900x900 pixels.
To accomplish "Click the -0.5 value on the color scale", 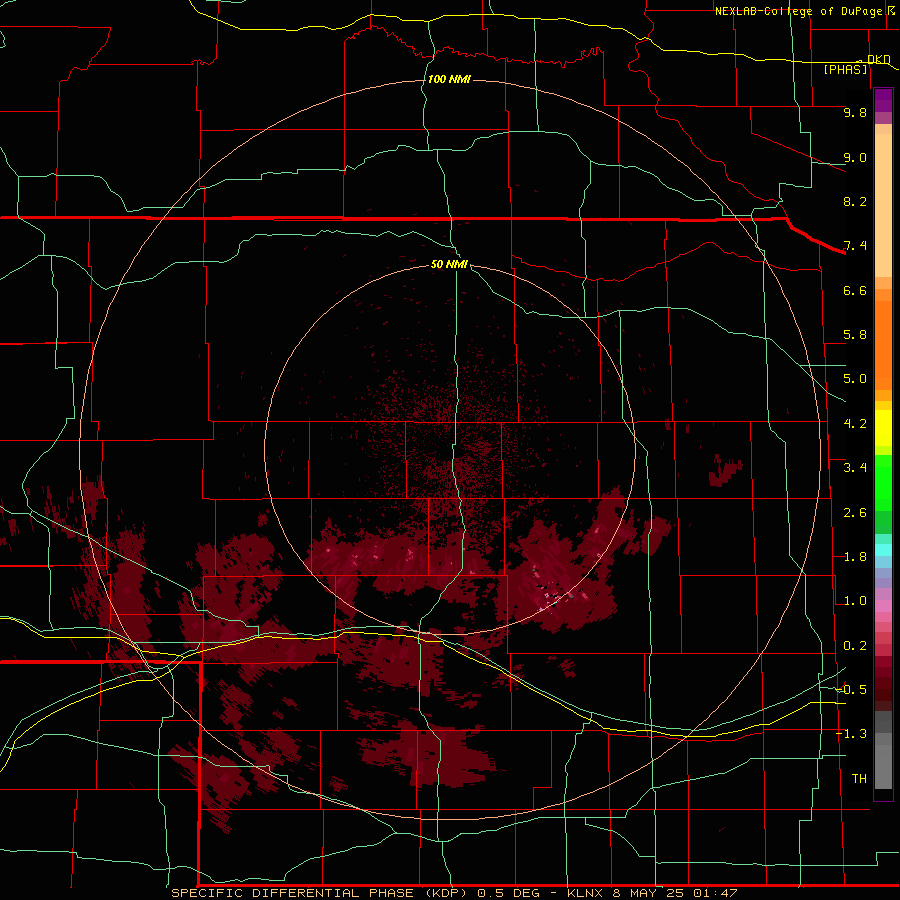I will coord(852,690).
